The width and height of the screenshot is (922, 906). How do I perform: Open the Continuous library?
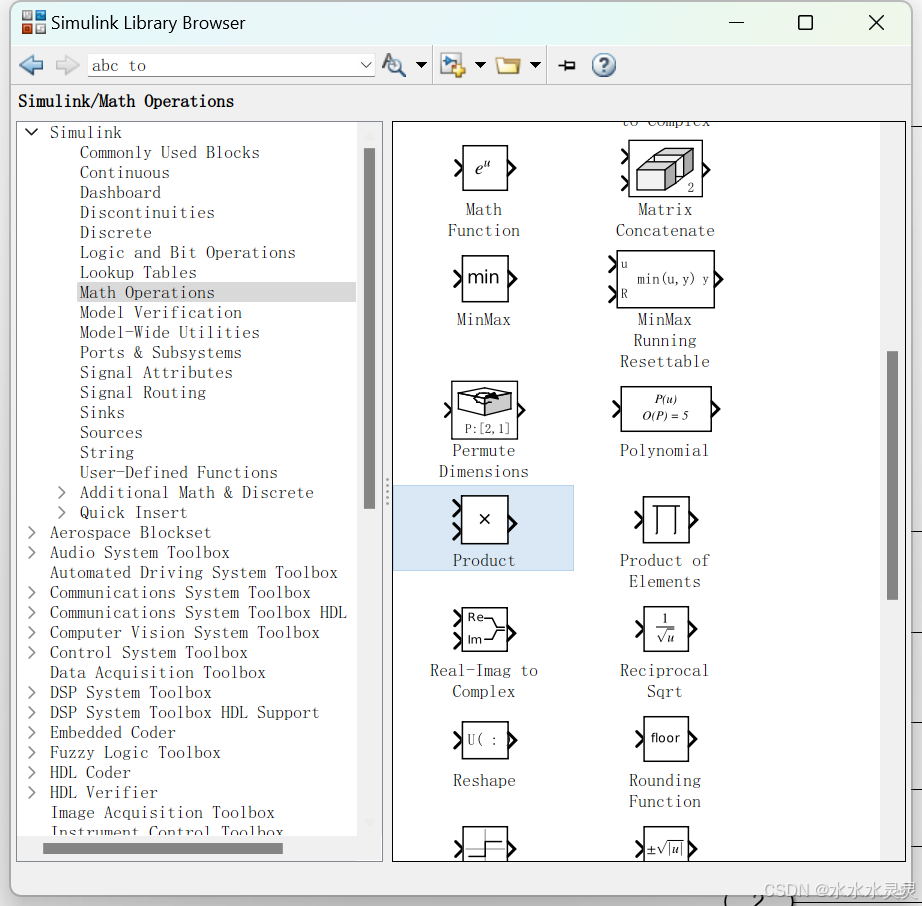[x=125, y=172]
